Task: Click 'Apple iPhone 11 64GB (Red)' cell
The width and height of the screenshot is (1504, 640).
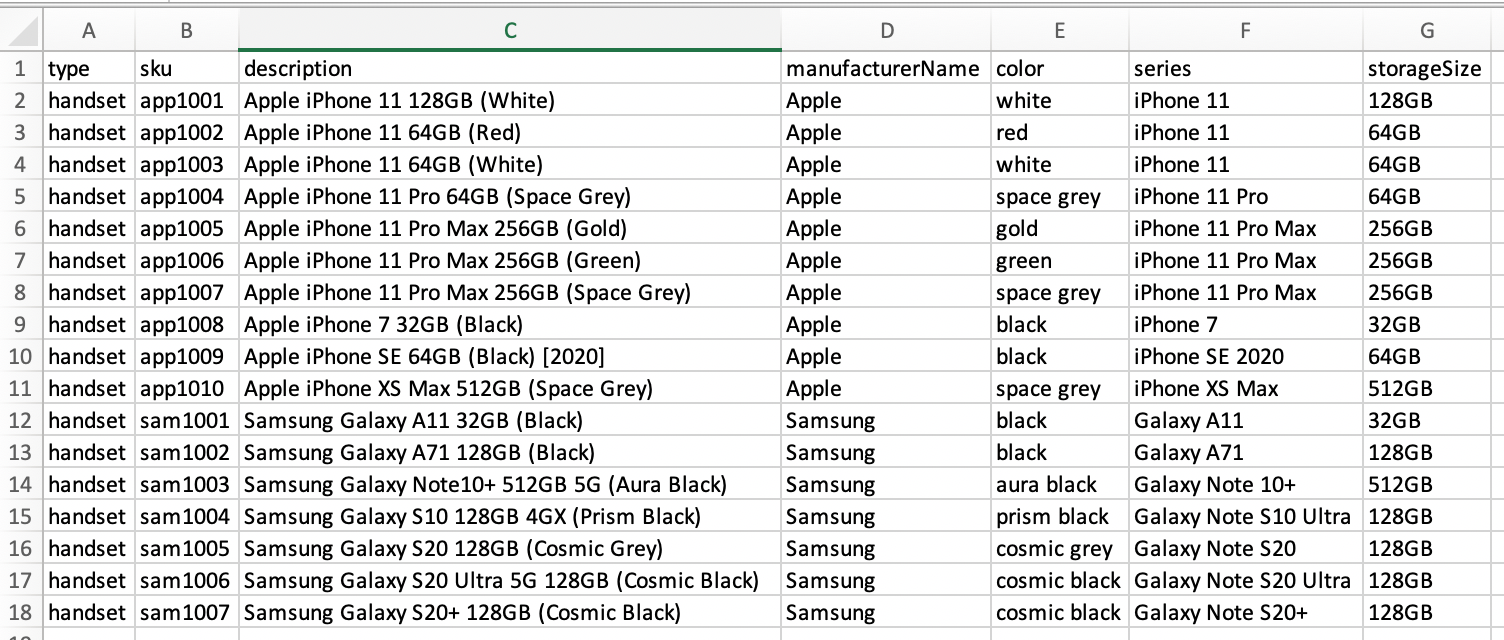Action: [x=510, y=132]
